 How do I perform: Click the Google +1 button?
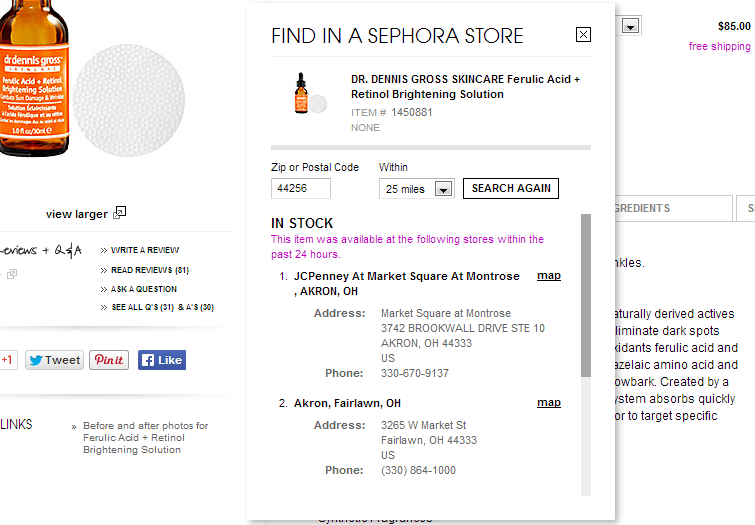pos(8,360)
